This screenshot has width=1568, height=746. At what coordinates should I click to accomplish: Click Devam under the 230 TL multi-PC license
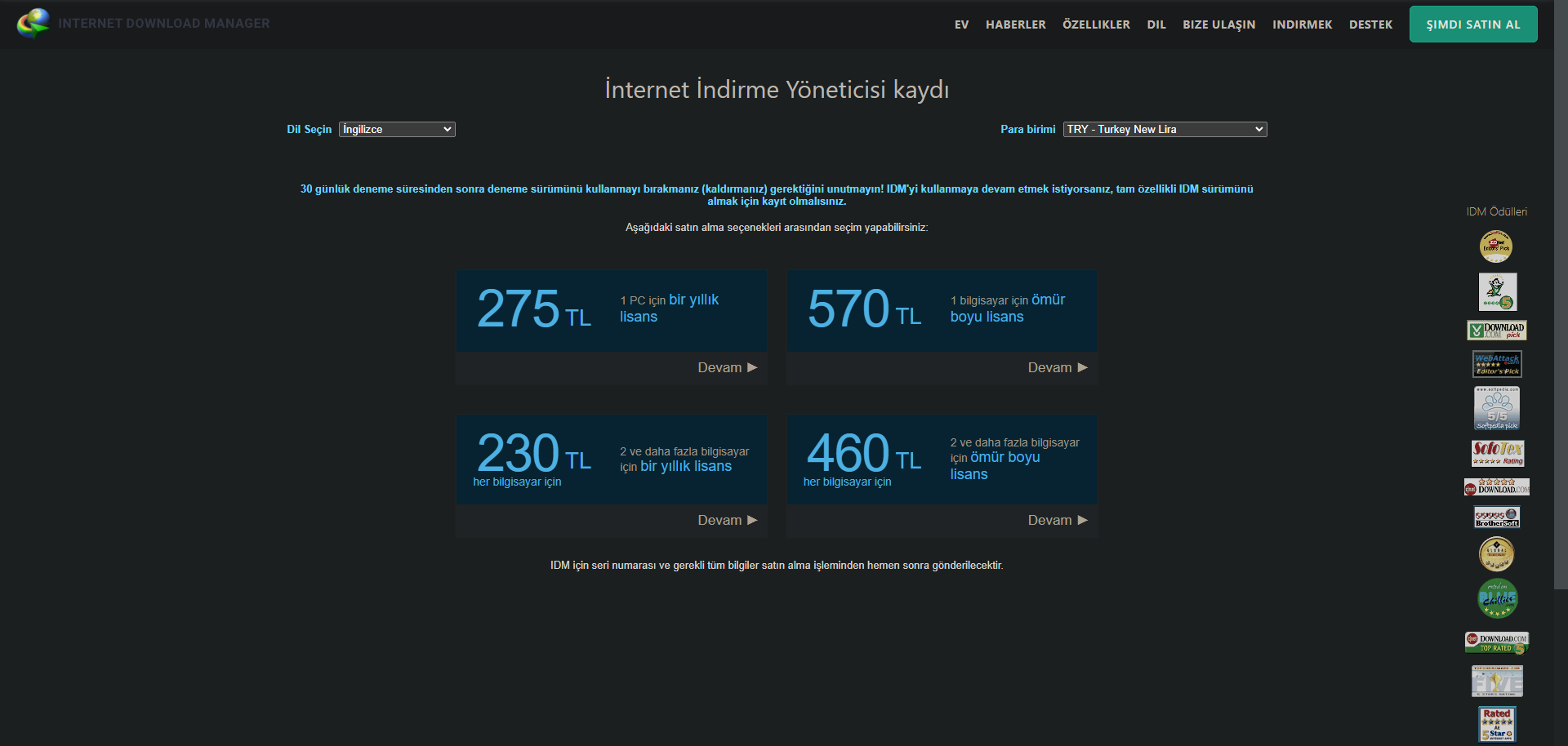[x=728, y=520]
